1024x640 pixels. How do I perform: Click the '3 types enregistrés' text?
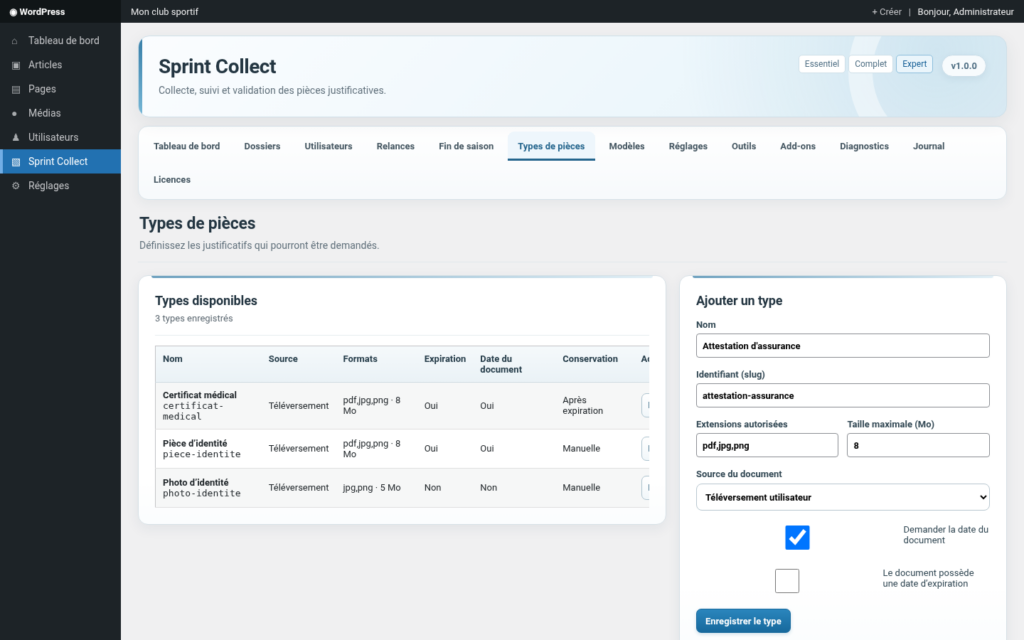click(194, 319)
